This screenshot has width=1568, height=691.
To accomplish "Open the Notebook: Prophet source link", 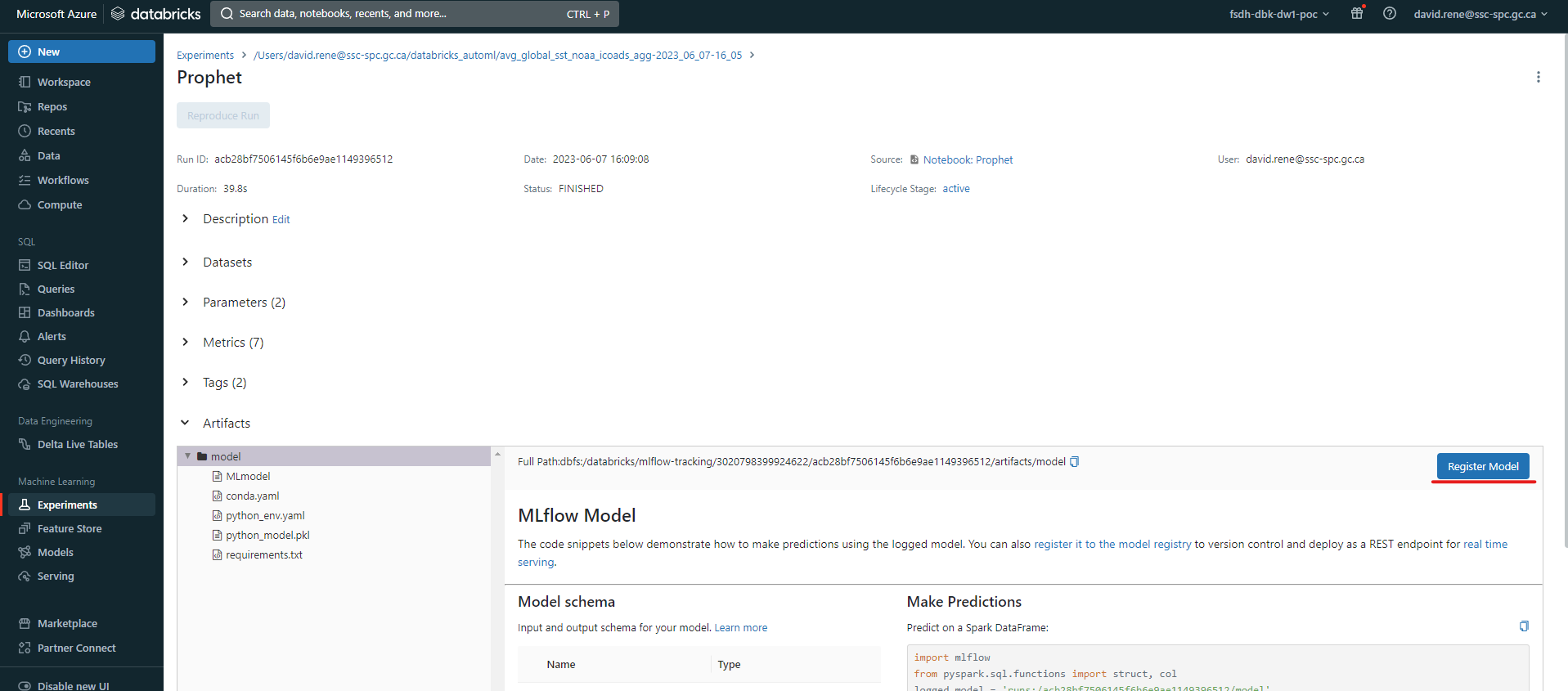I will point(967,160).
